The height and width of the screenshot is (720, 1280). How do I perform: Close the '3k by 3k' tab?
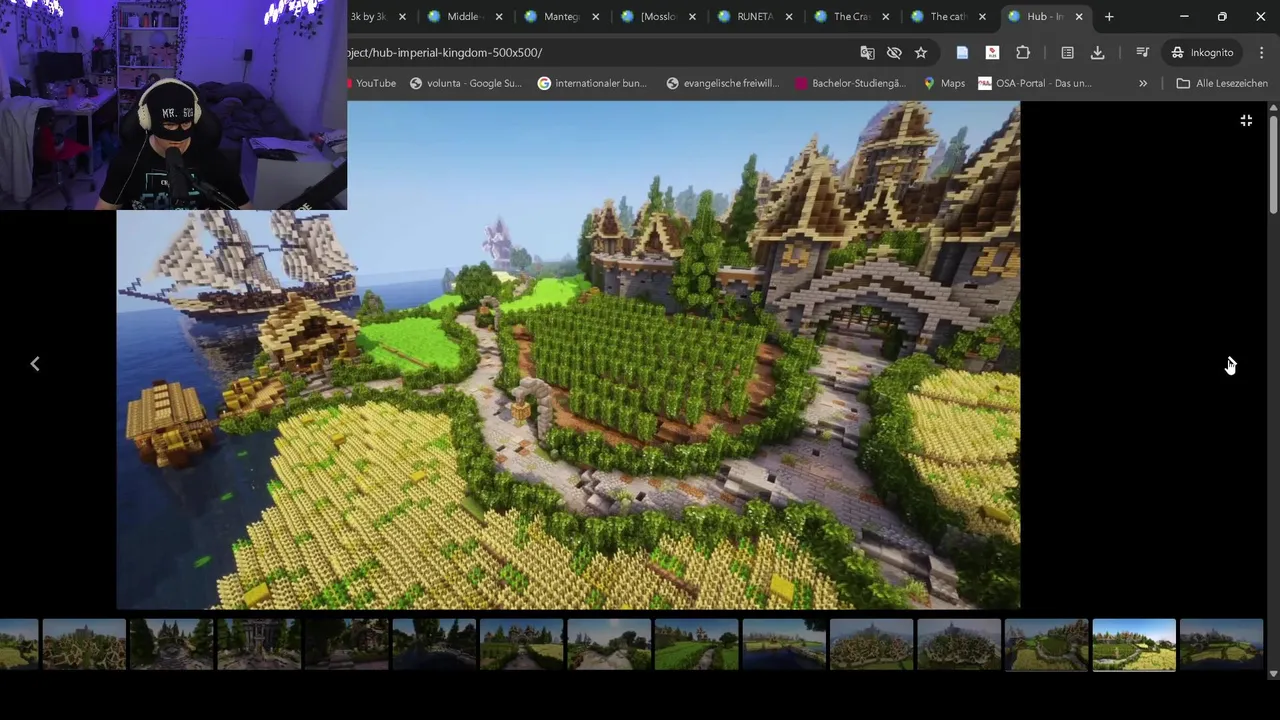coord(402,16)
